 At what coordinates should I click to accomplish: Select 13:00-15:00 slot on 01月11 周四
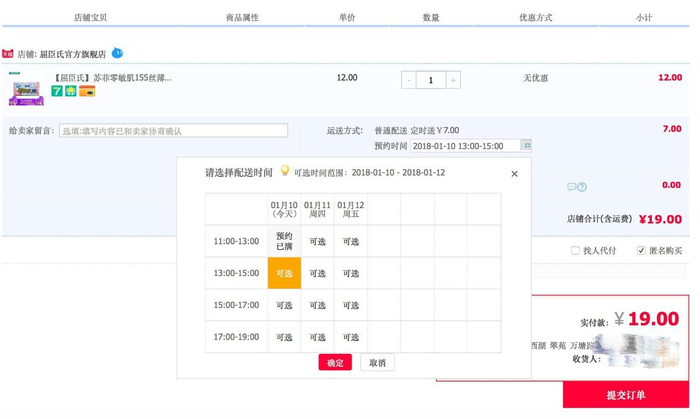pos(317,273)
